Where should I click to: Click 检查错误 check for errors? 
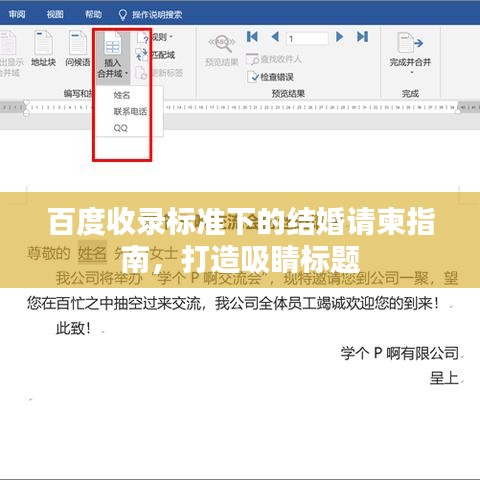tap(270, 77)
